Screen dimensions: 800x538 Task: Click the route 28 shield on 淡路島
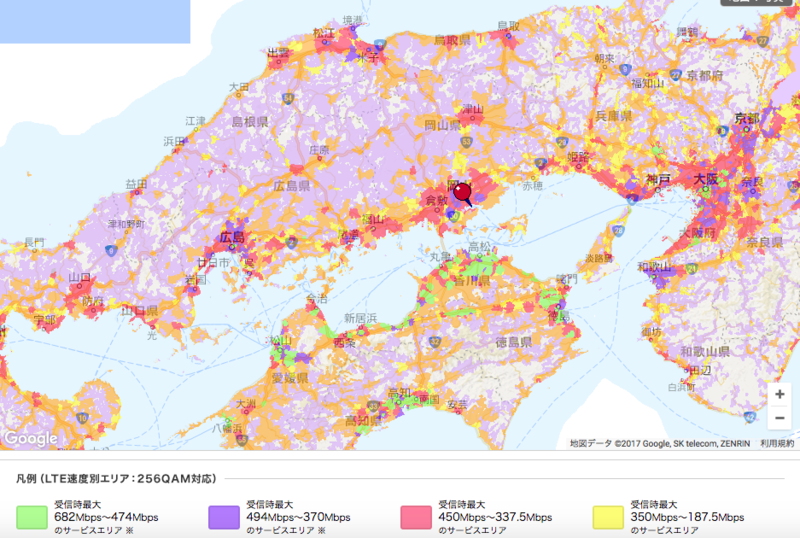(x=618, y=230)
